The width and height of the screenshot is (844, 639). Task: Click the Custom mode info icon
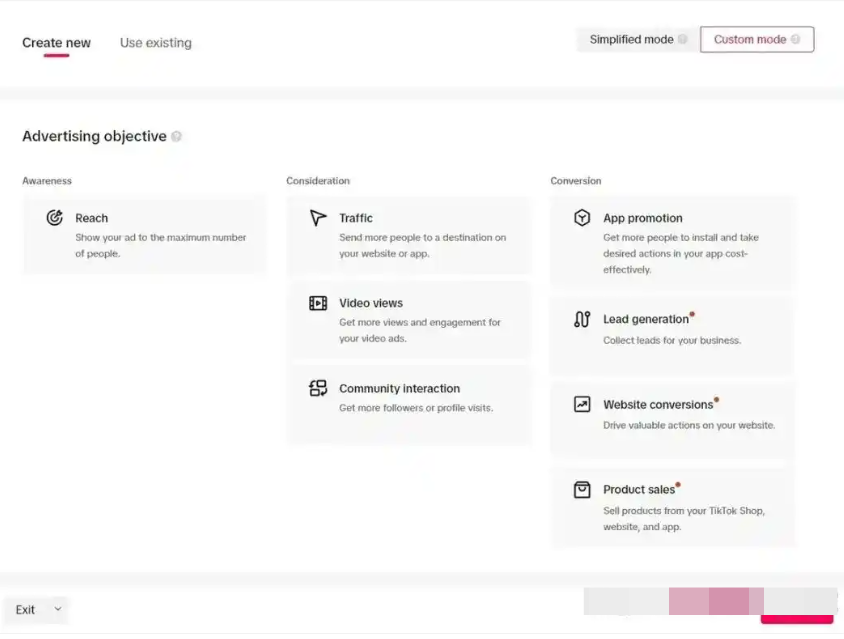tap(796, 40)
